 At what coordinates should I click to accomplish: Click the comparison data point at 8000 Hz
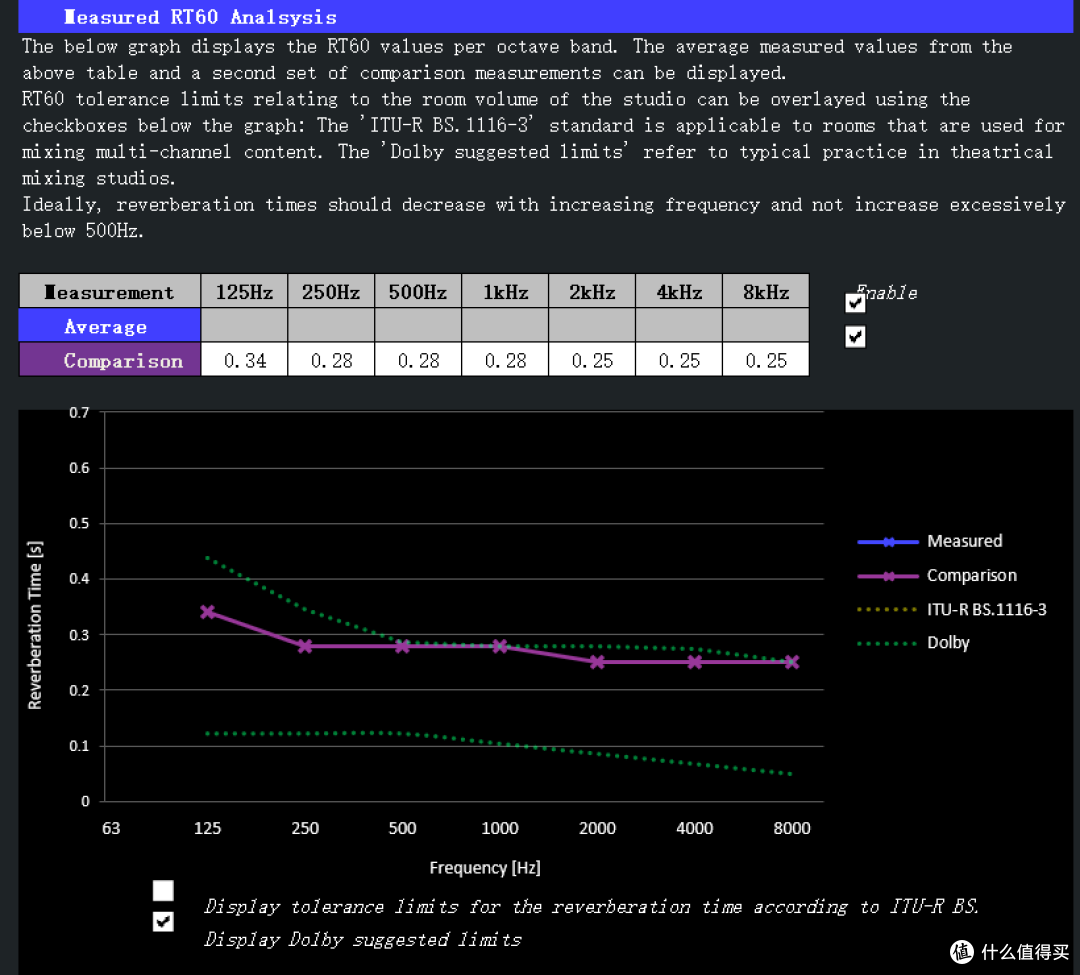point(791,662)
